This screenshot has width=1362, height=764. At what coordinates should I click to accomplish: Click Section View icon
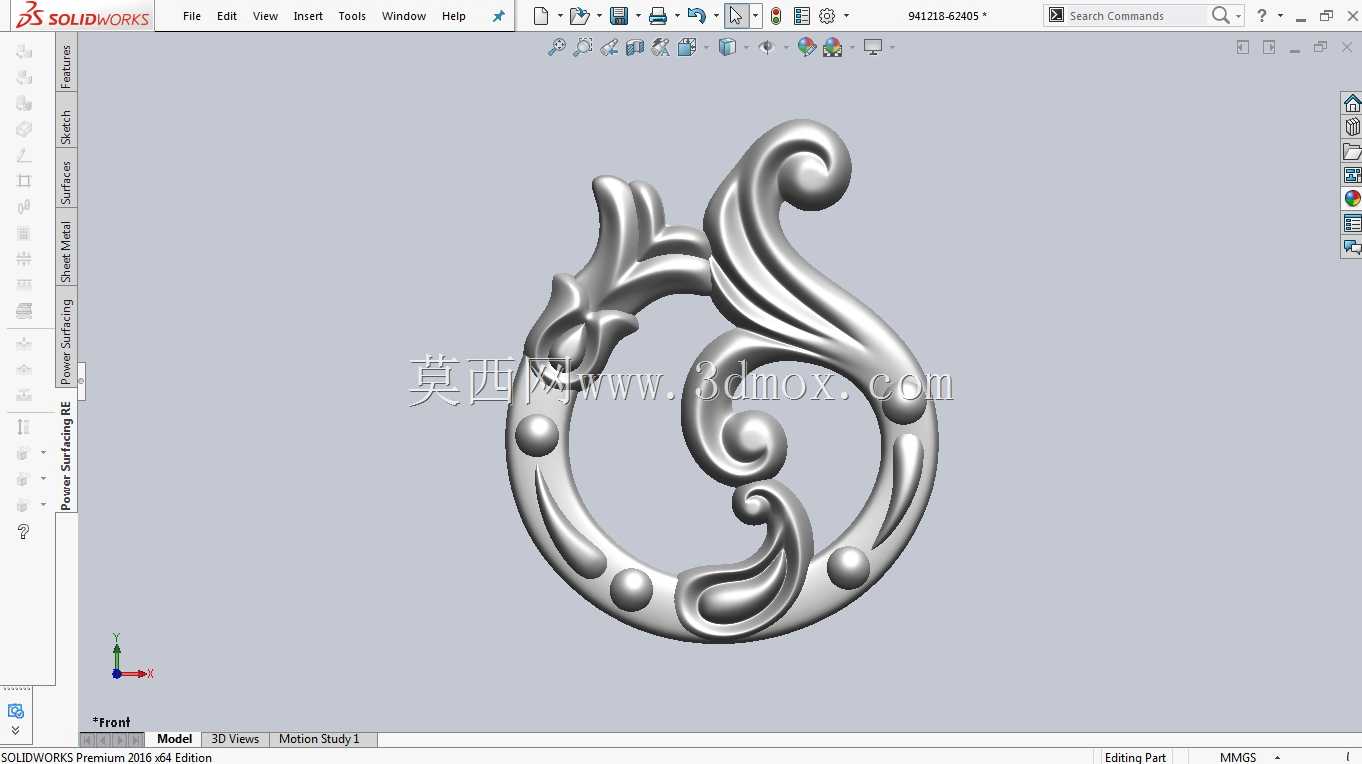click(x=635, y=47)
